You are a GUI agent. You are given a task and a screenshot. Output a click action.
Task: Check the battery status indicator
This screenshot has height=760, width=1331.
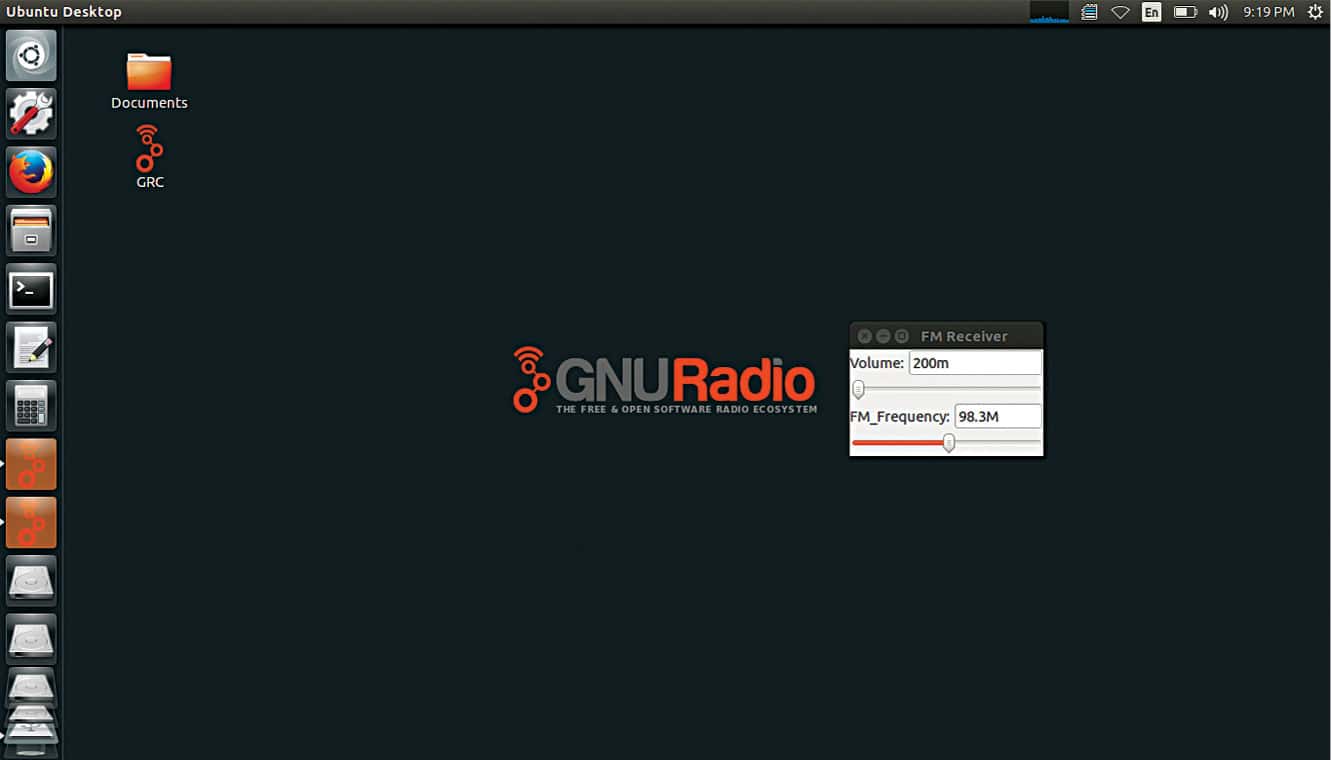1184,12
